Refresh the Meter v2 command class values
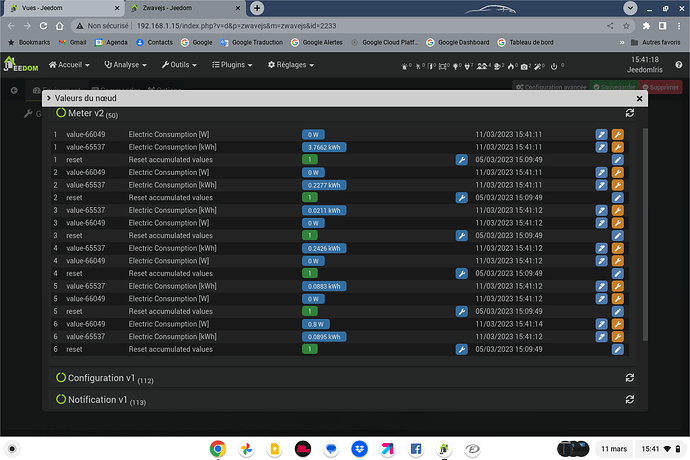 (630, 113)
